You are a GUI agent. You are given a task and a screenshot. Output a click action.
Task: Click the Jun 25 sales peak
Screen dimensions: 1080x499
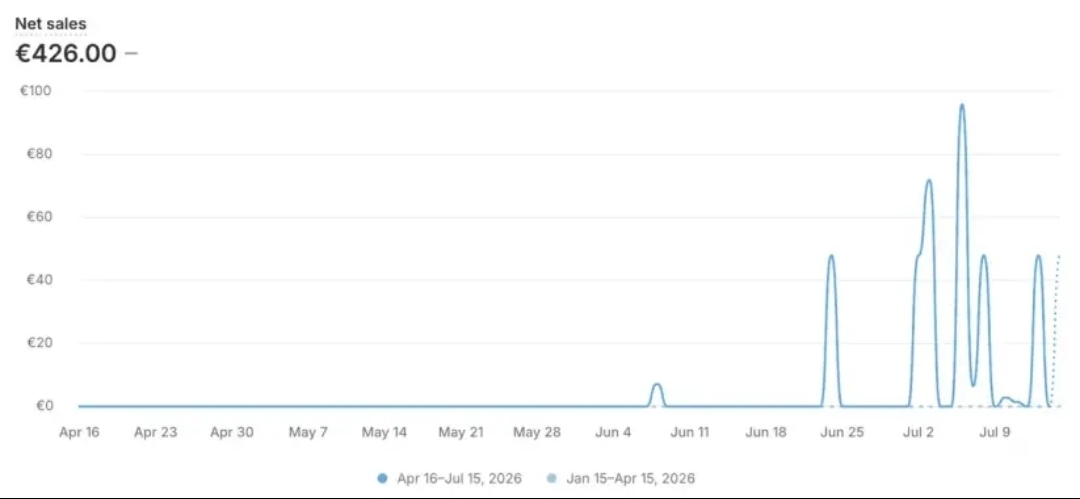(831, 257)
